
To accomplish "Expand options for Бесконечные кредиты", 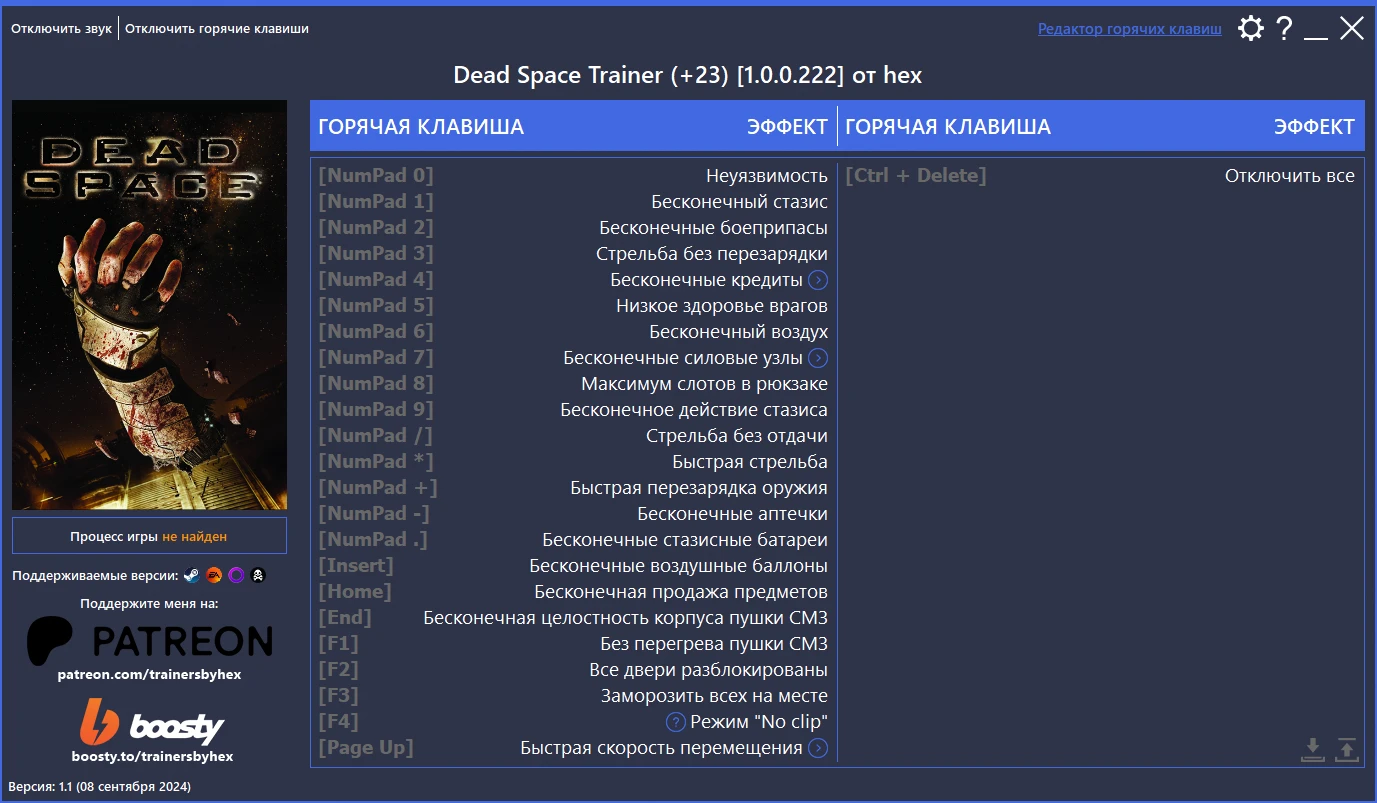I will 817,280.
